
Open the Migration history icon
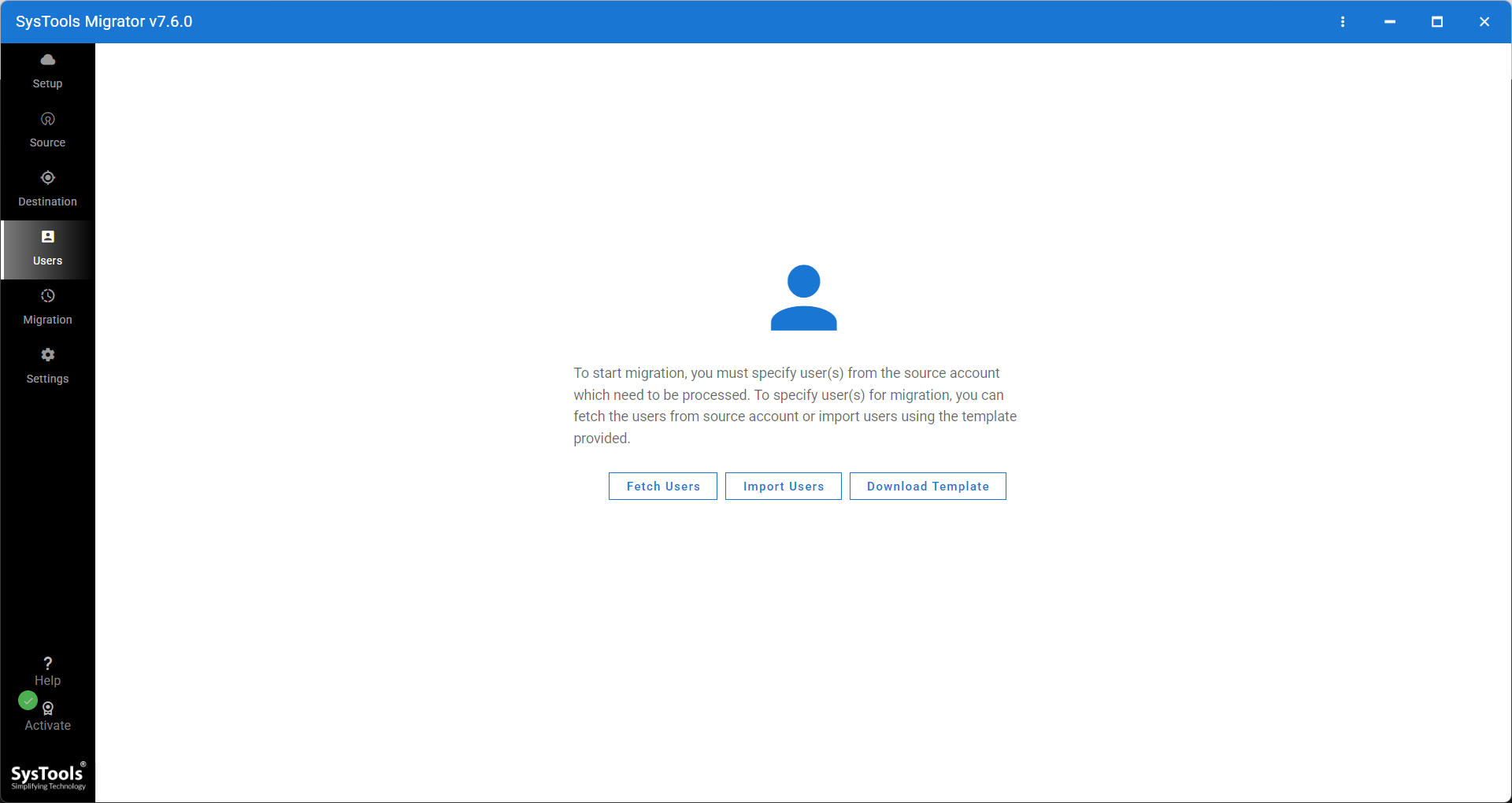point(47,296)
